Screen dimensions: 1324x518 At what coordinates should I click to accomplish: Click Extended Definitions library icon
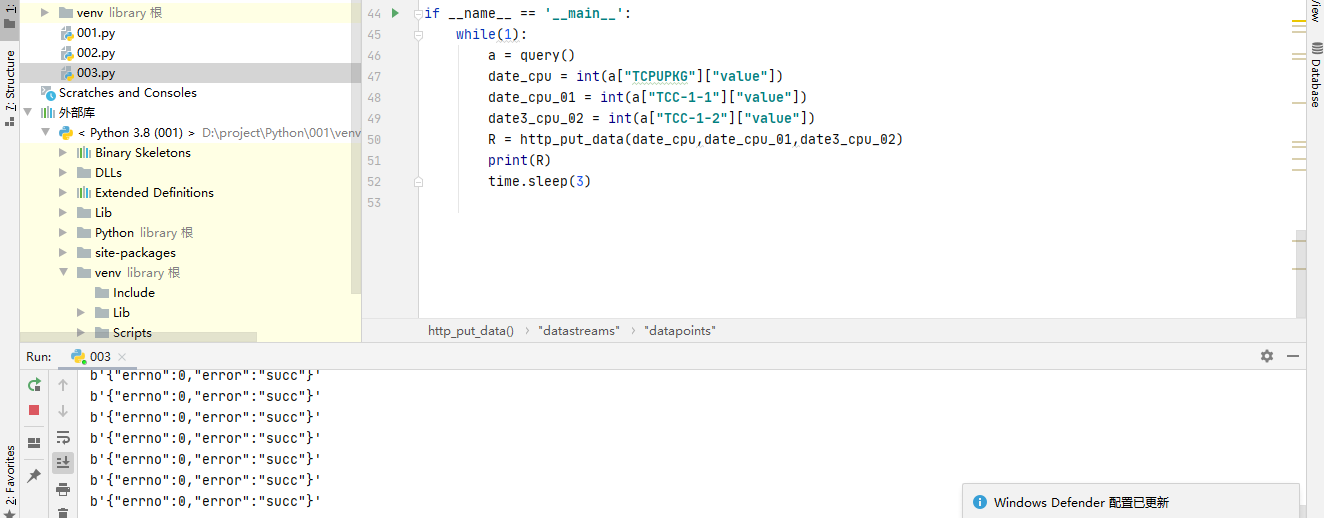[x=84, y=193]
